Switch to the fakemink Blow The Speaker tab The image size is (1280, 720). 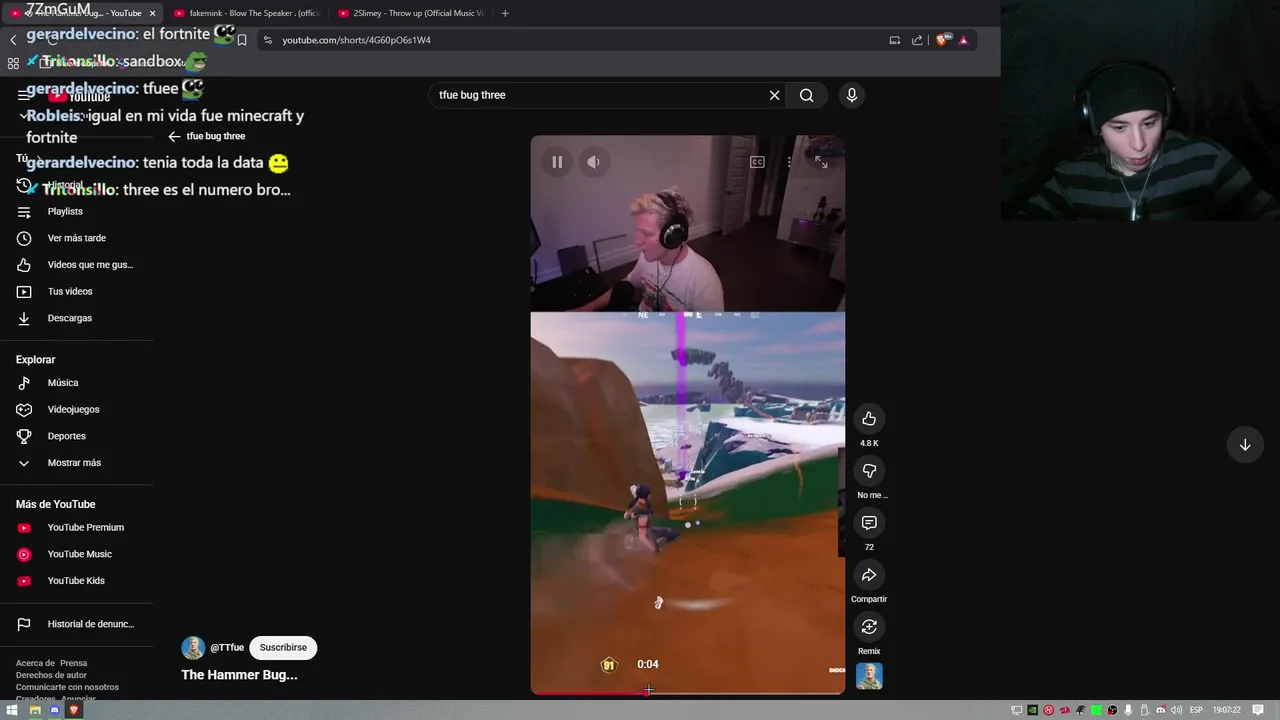[x=245, y=13]
